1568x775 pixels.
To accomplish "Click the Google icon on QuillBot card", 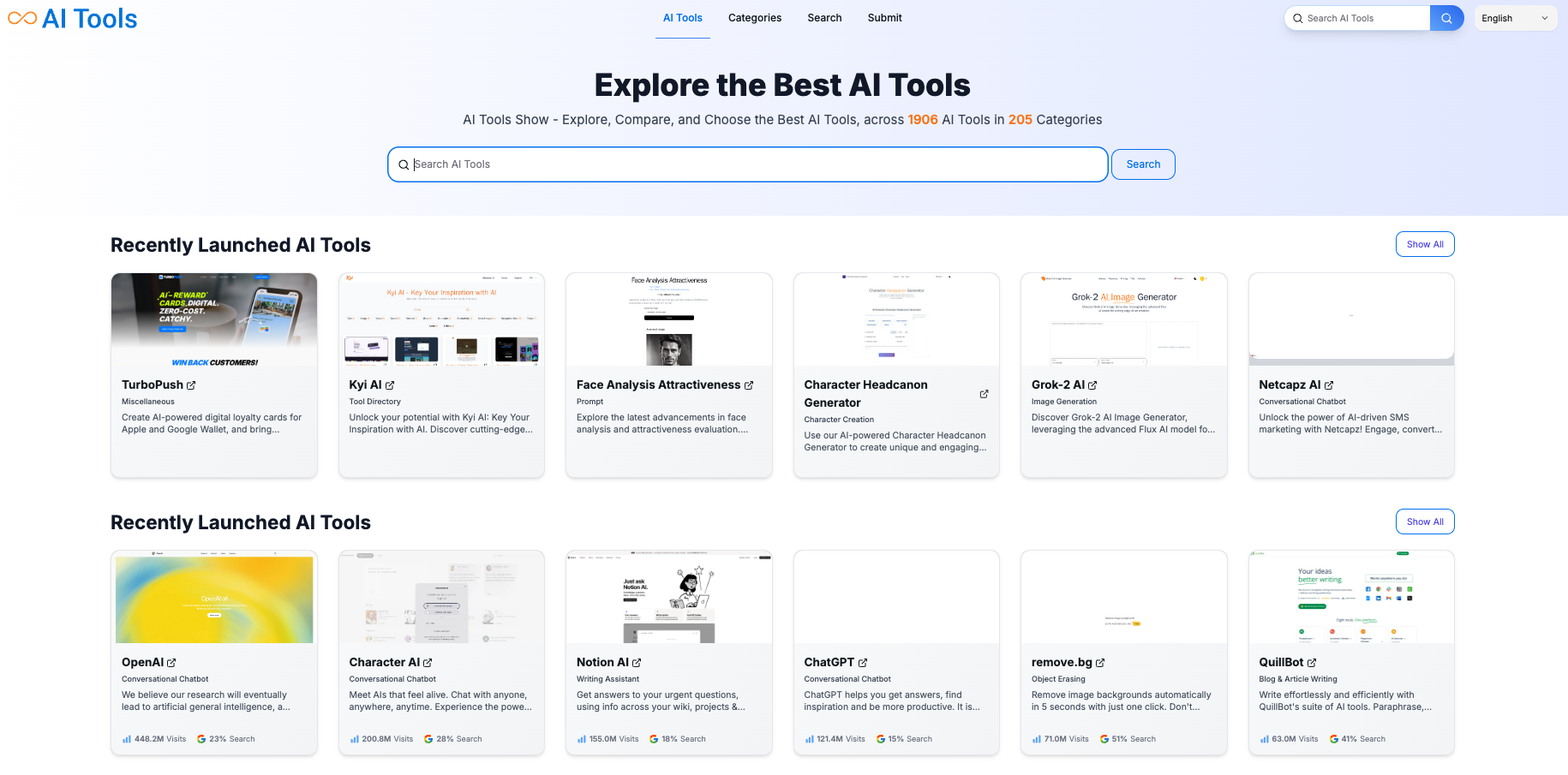I will [x=1334, y=739].
